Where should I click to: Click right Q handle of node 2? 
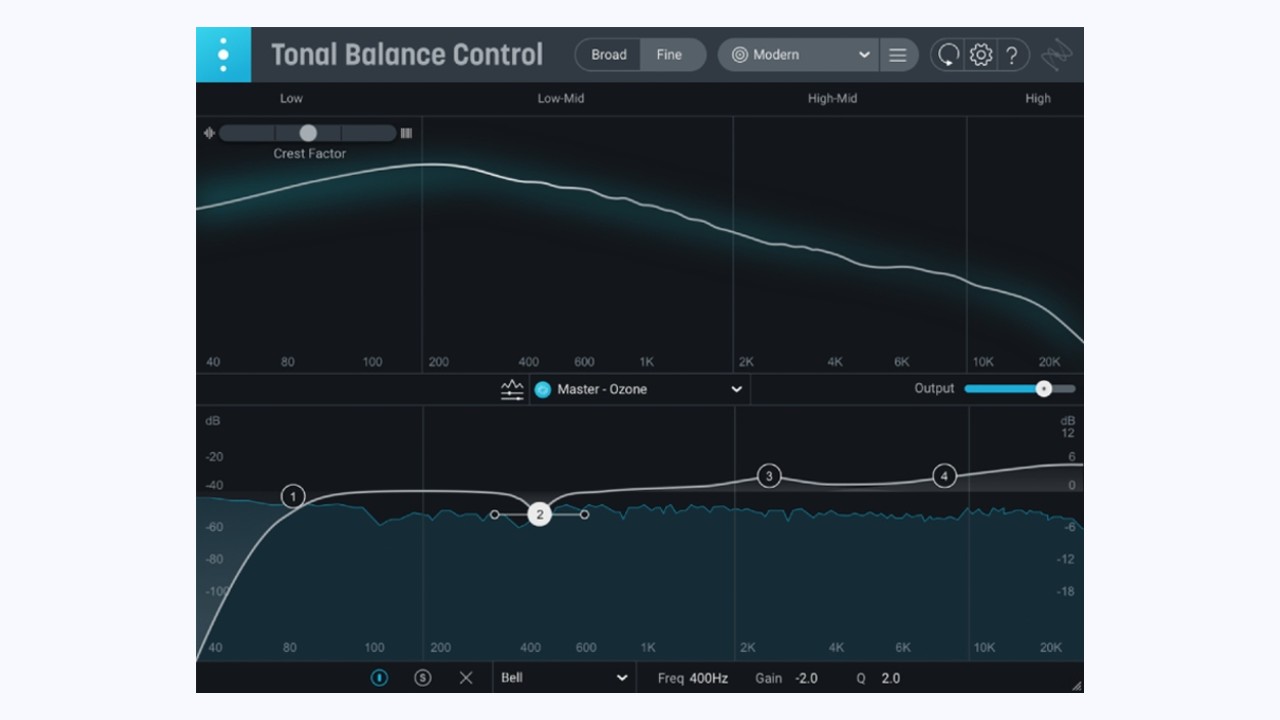(x=585, y=515)
